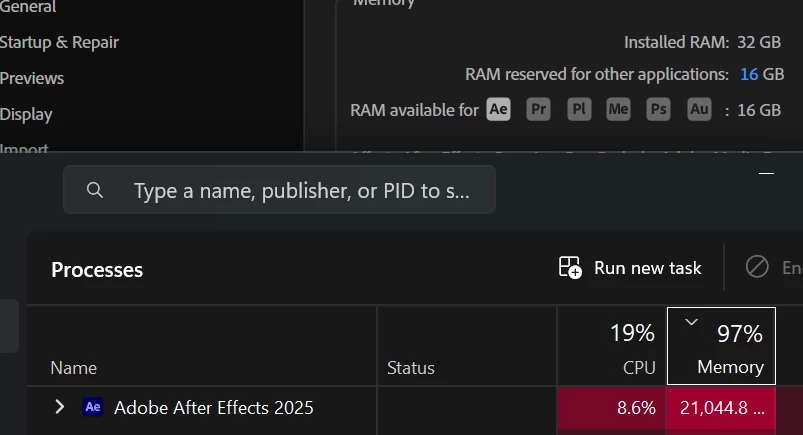803x435 pixels.
Task: Sort processes by Memory column
Action: coord(721,346)
